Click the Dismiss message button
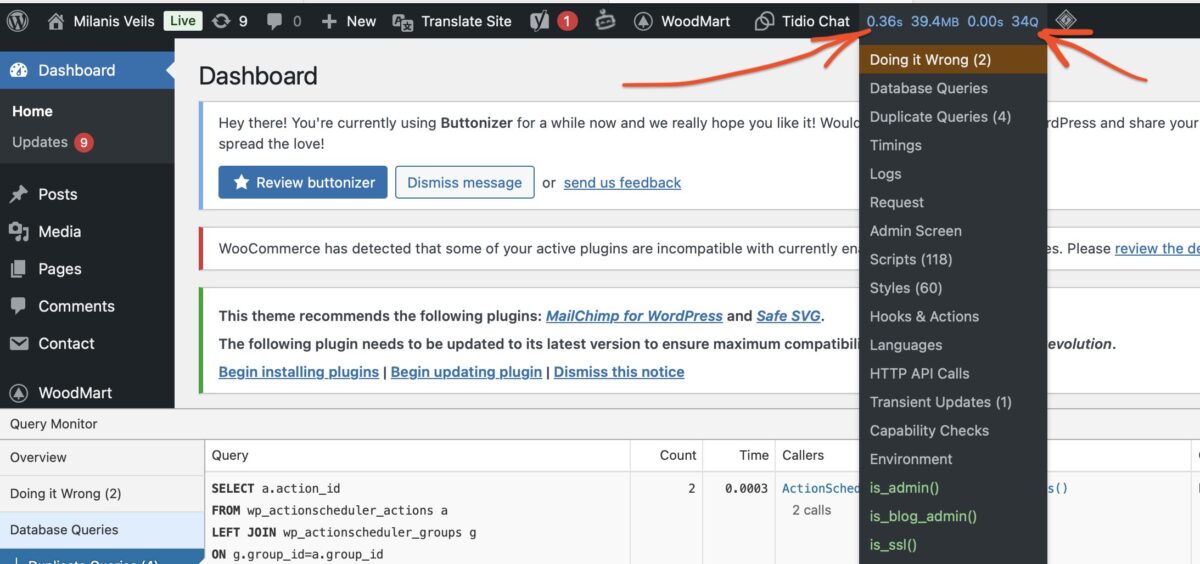1200x564 pixels. pyautogui.click(x=465, y=182)
